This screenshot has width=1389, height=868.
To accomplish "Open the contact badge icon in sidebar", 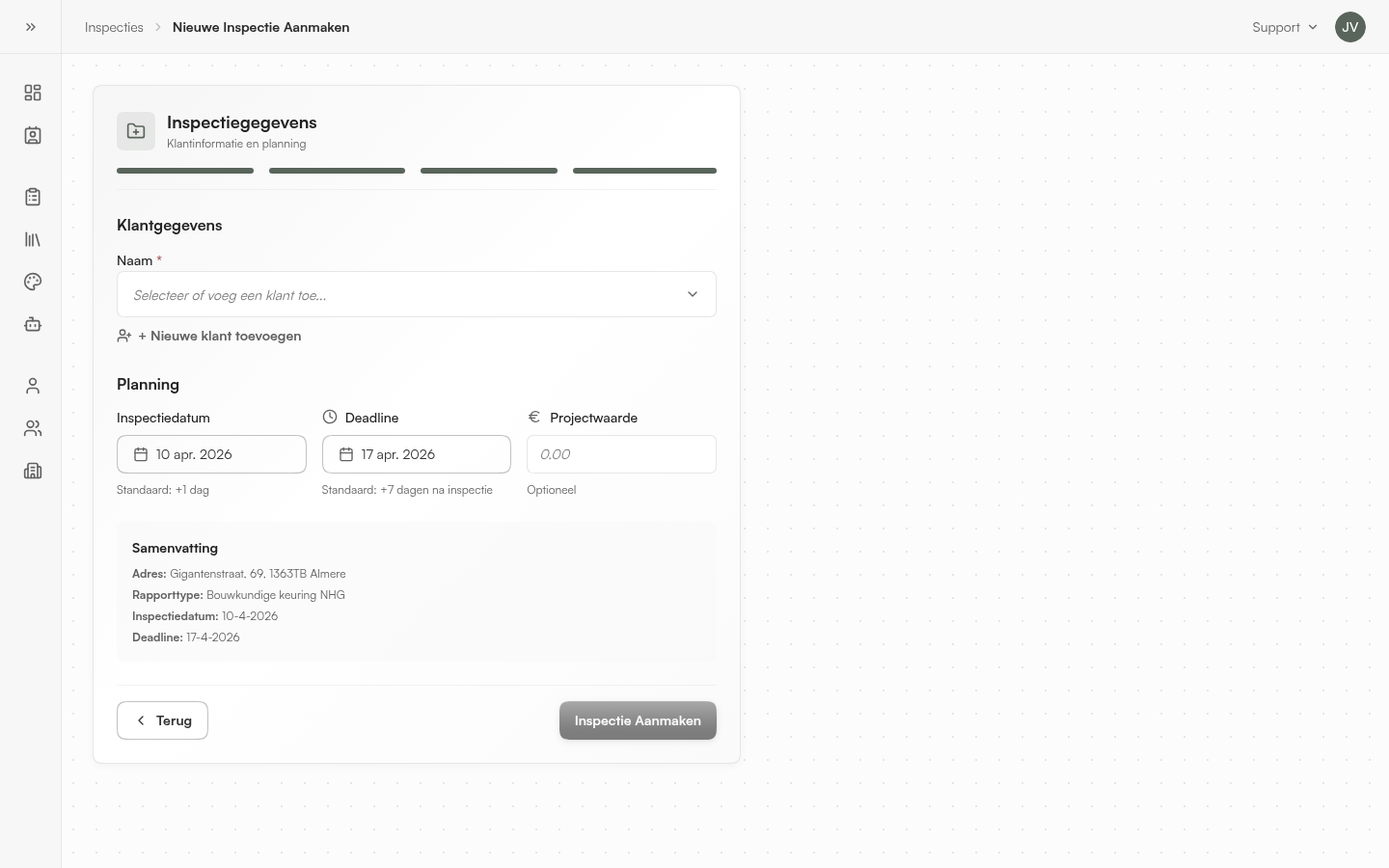I will (x=33, y=135).
